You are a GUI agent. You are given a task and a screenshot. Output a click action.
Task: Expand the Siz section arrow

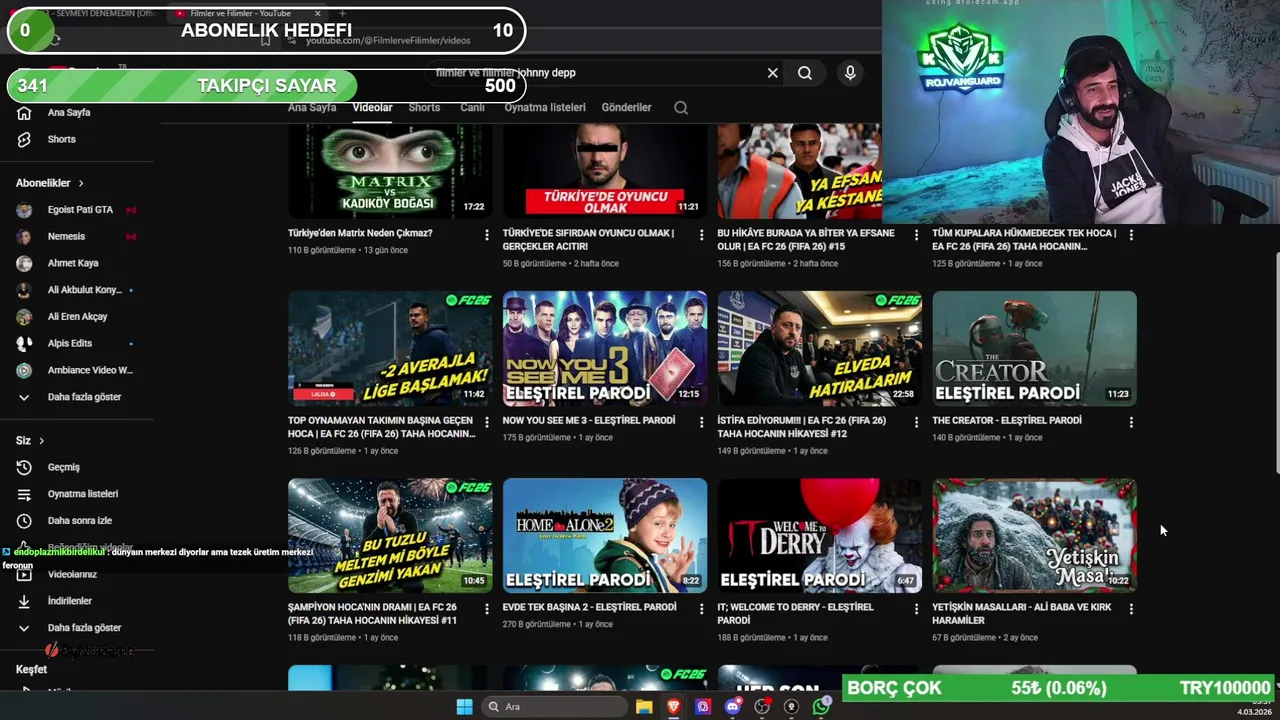[x=41, y=441]
